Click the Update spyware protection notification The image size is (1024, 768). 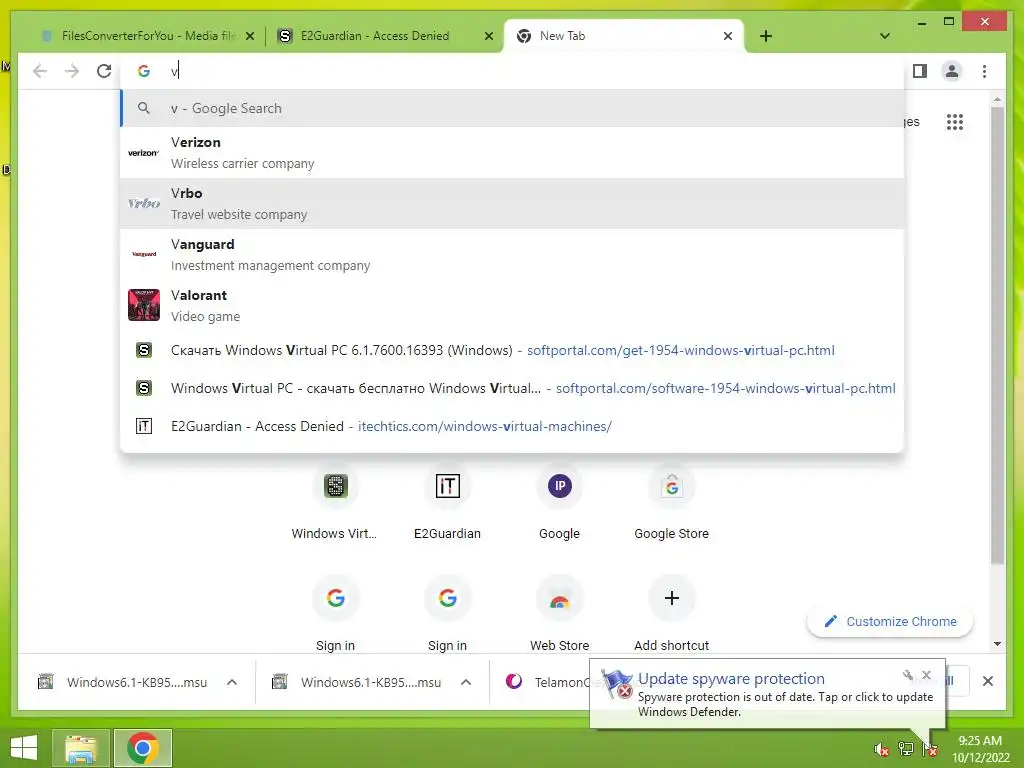[x=767, y=694]
